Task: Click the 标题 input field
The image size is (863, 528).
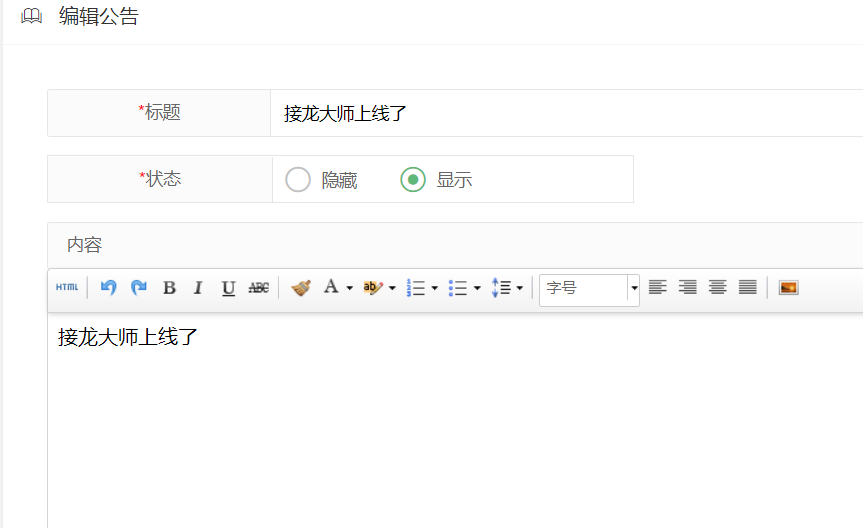Action: (x=566, y=113)
